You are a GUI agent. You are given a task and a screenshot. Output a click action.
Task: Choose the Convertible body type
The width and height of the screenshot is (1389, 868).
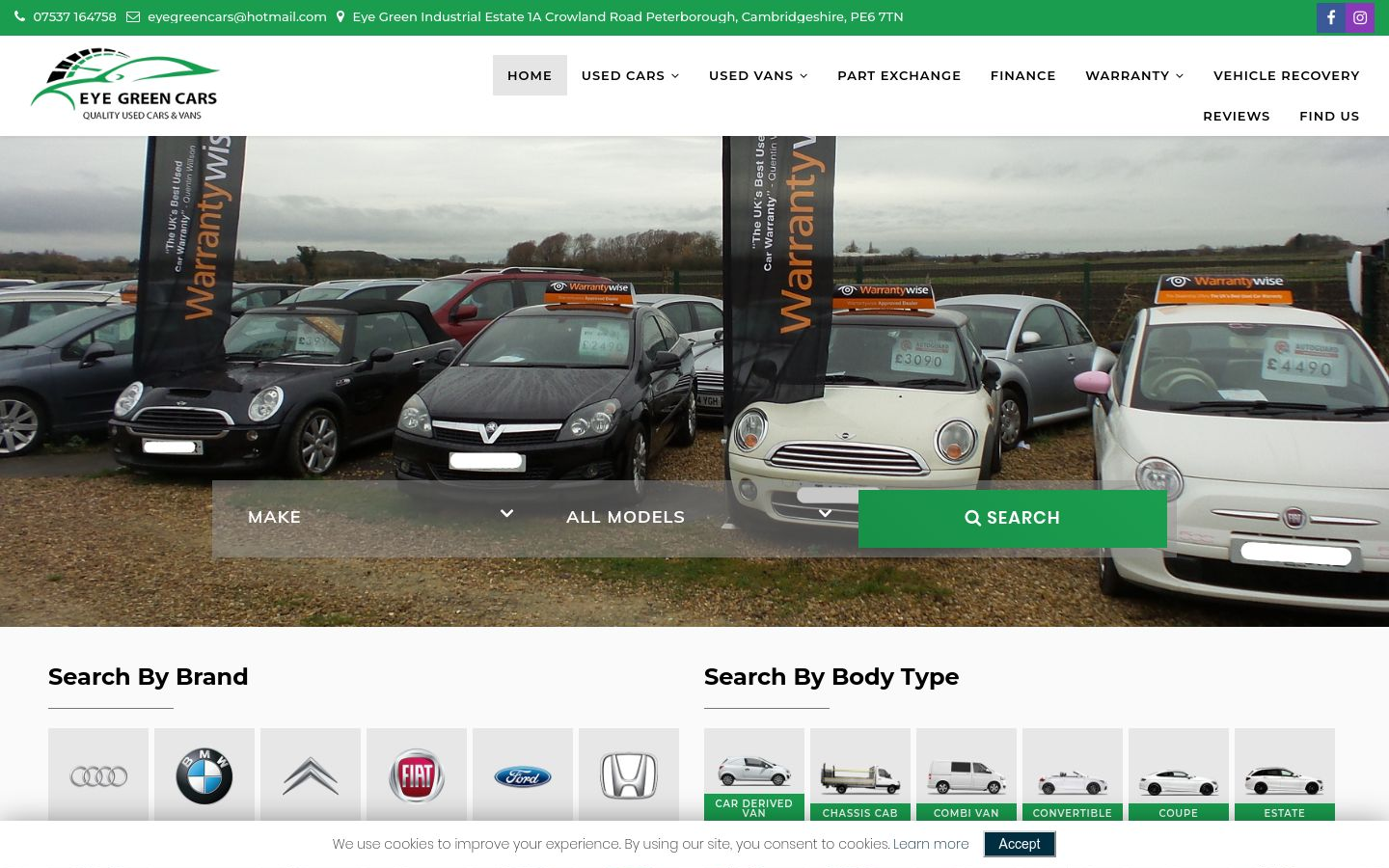coord(1073,774)
